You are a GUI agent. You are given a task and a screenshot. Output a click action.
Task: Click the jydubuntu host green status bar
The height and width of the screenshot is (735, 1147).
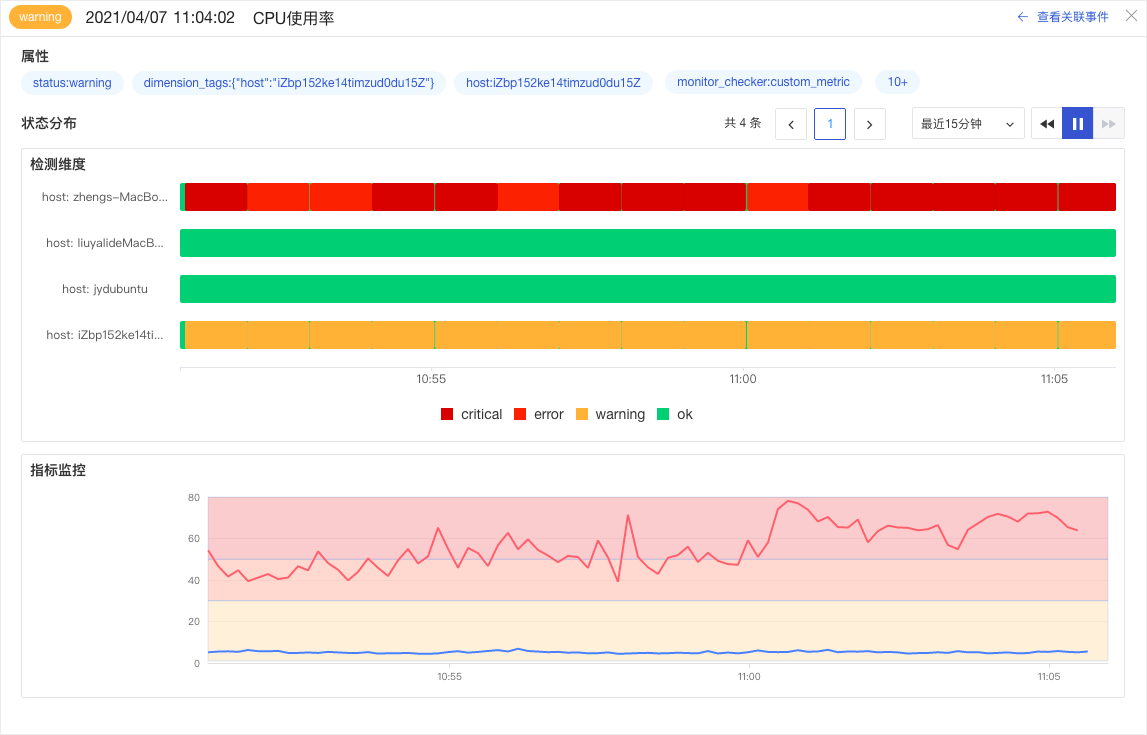[x=647, y=289]
